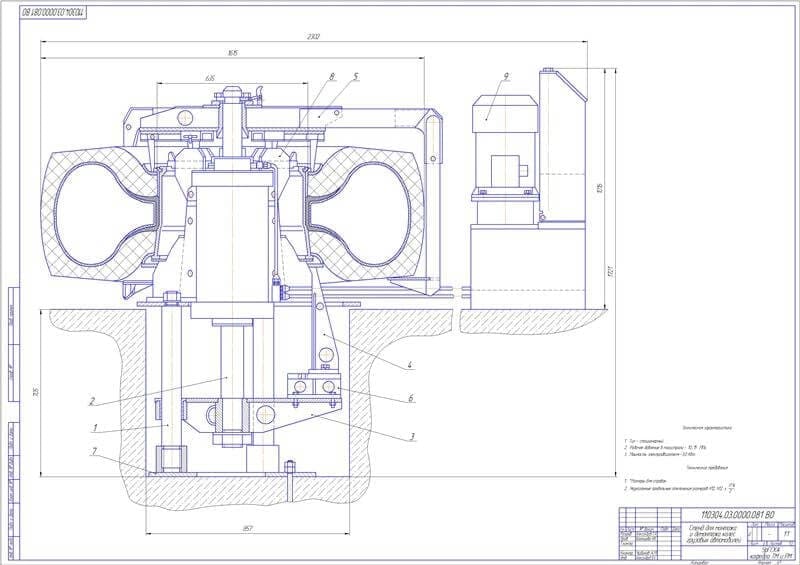Click callout number 1 in the drawing
Image resolution: width=800 pixels, height=565 pixels.
tap(95, 428)
